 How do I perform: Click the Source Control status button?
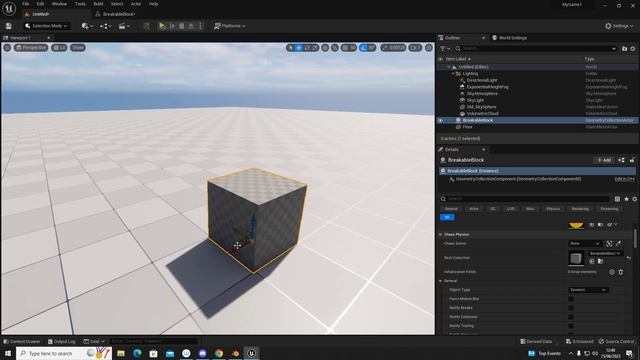pyautogui.click(x=616, y=341)
